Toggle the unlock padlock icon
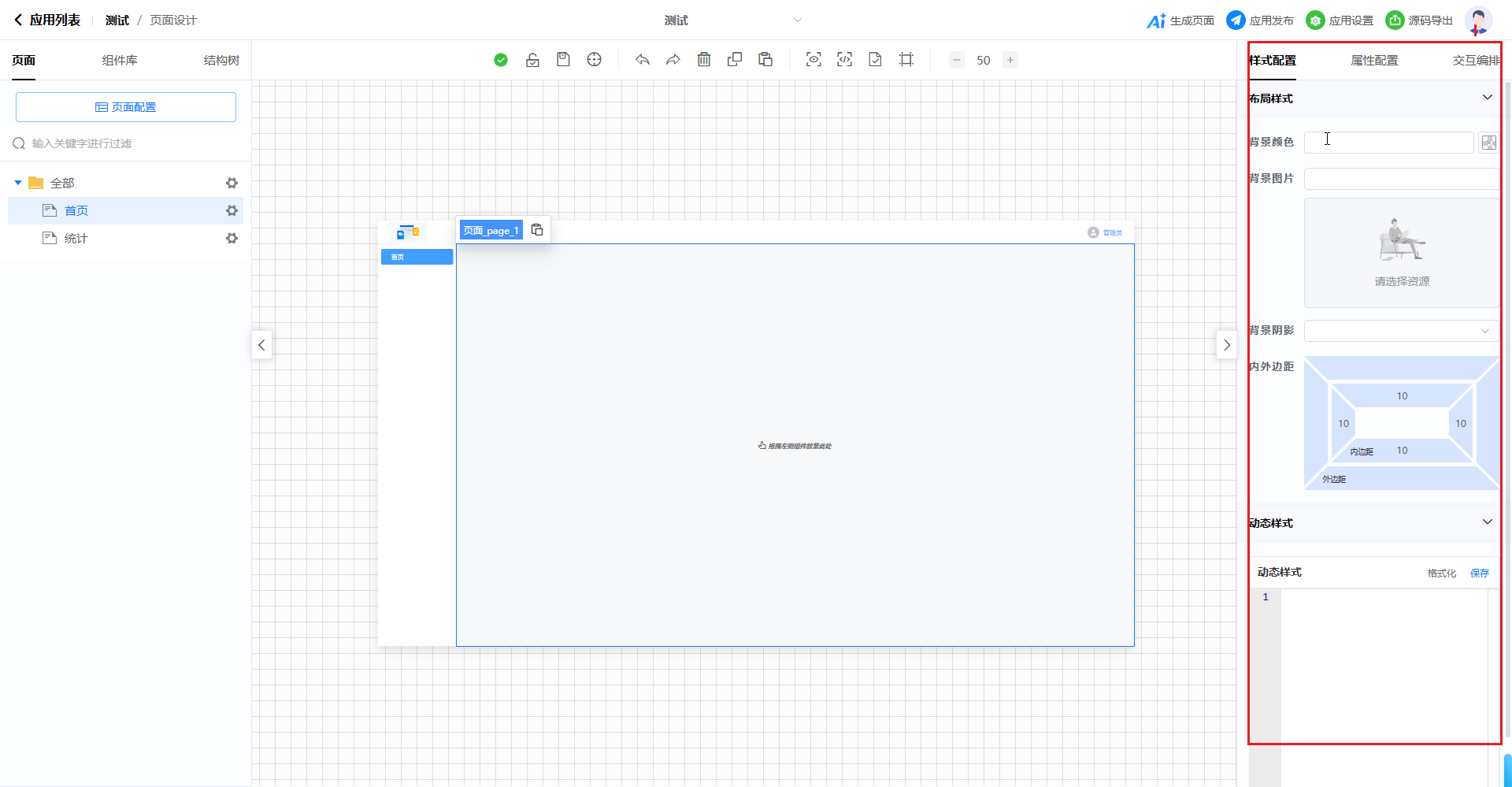The width and height of the screenshot is (1512, 787). pos(532,60)
